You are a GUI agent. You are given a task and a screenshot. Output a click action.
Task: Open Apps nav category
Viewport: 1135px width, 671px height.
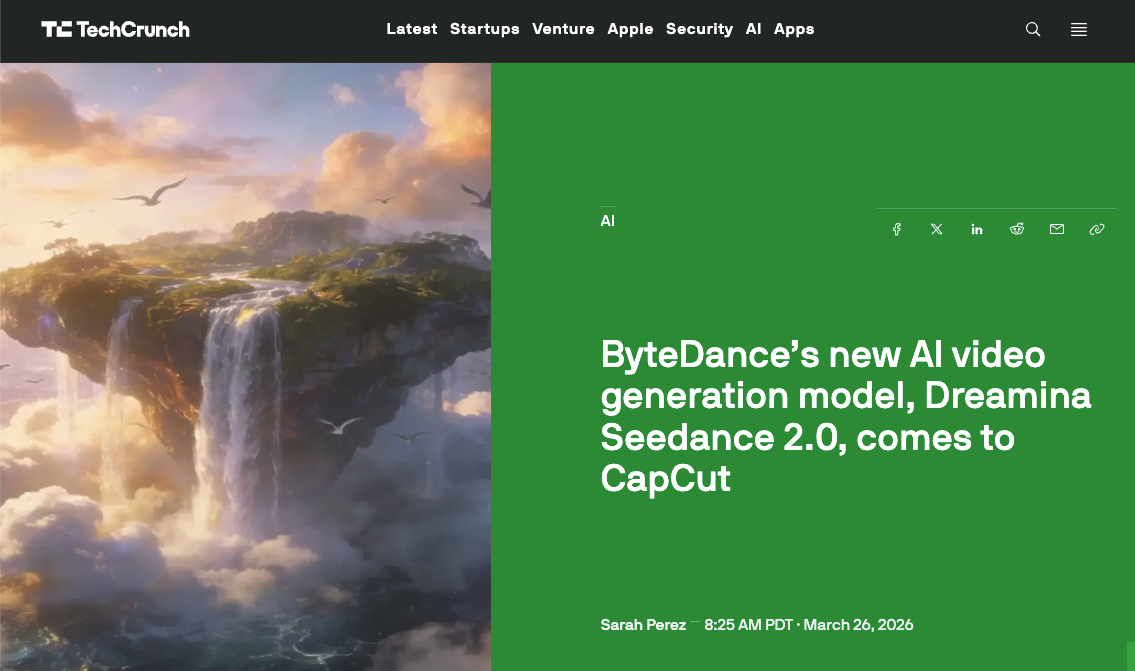[794, 29]
